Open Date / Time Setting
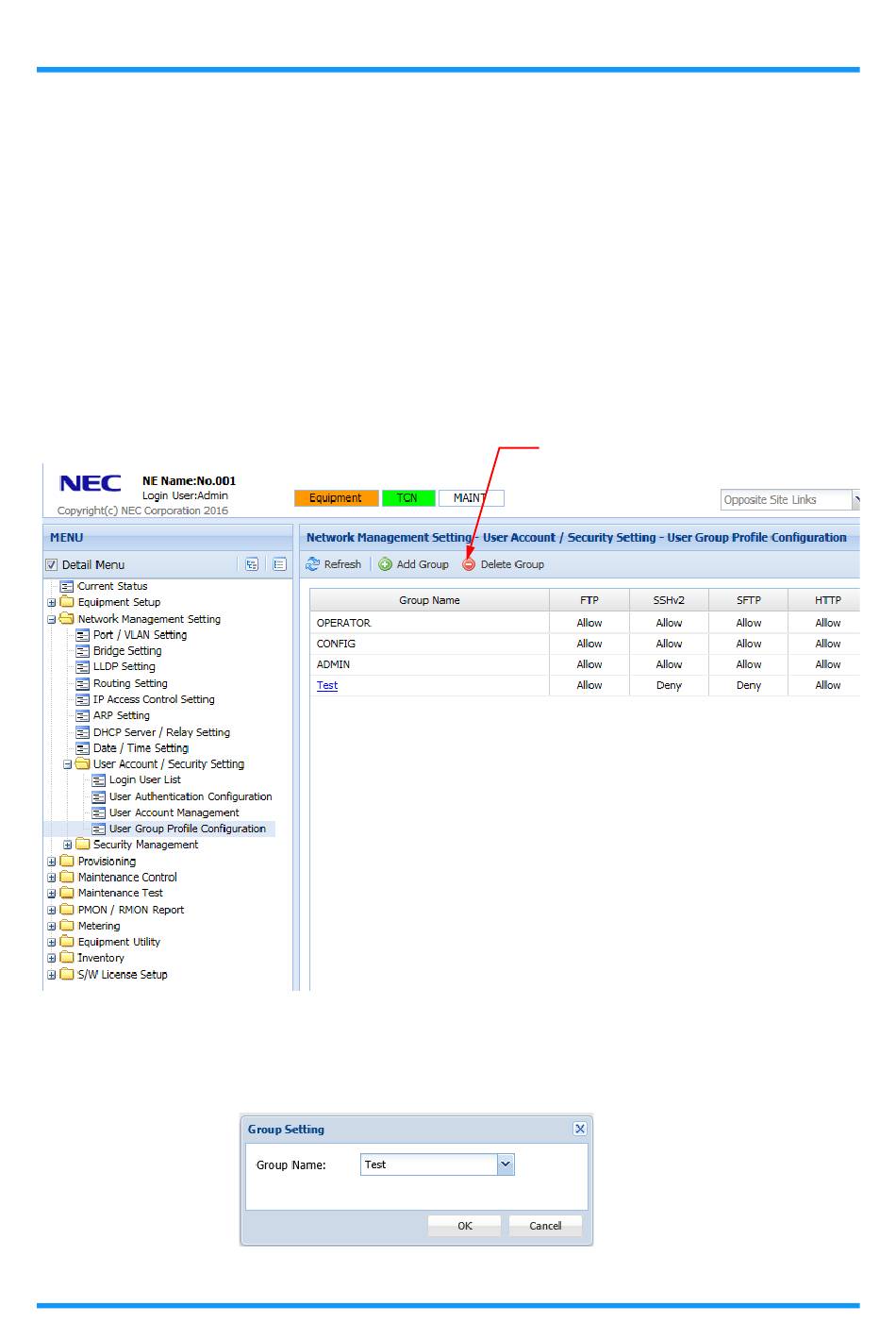Viewport: 896px width, 1340px height. [x=141, y=748]
